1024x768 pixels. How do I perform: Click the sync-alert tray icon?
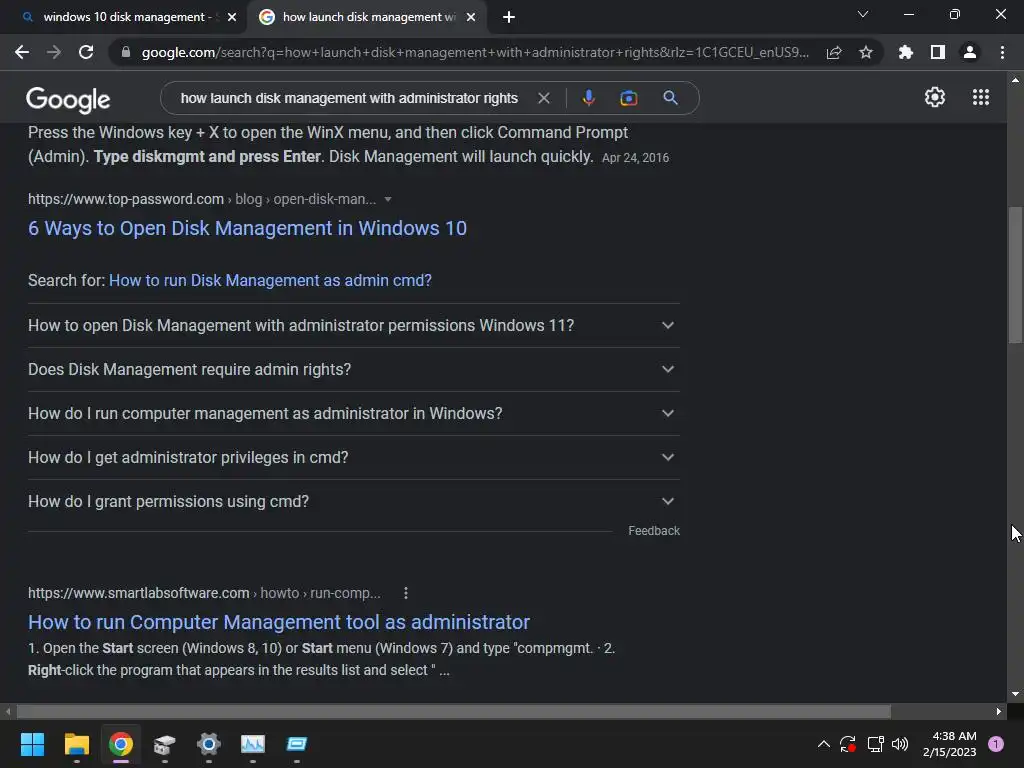pyautogui.click(x=848, y=744)
